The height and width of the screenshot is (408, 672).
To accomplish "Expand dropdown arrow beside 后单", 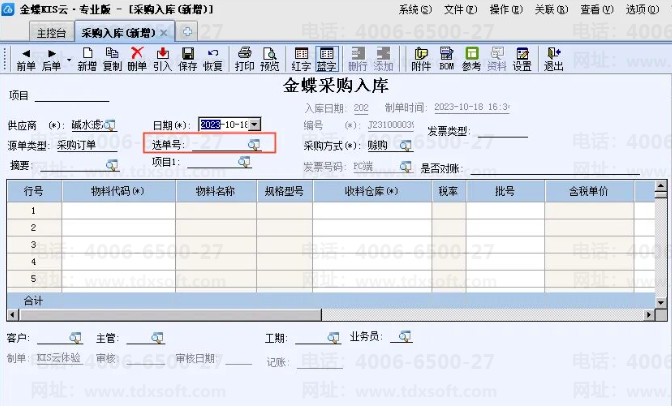I will pyautogui.click(x=69, y=60).
